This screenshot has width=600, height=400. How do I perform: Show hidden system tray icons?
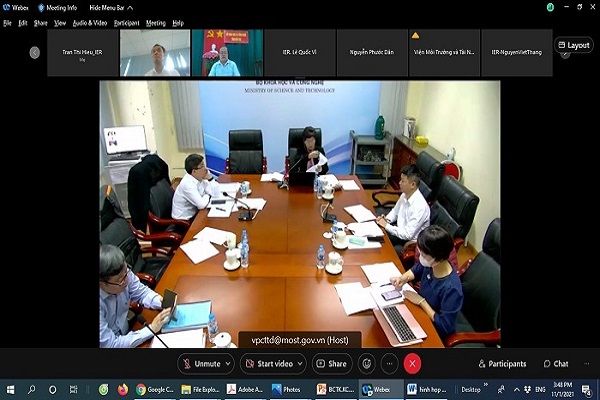[517, 390]
